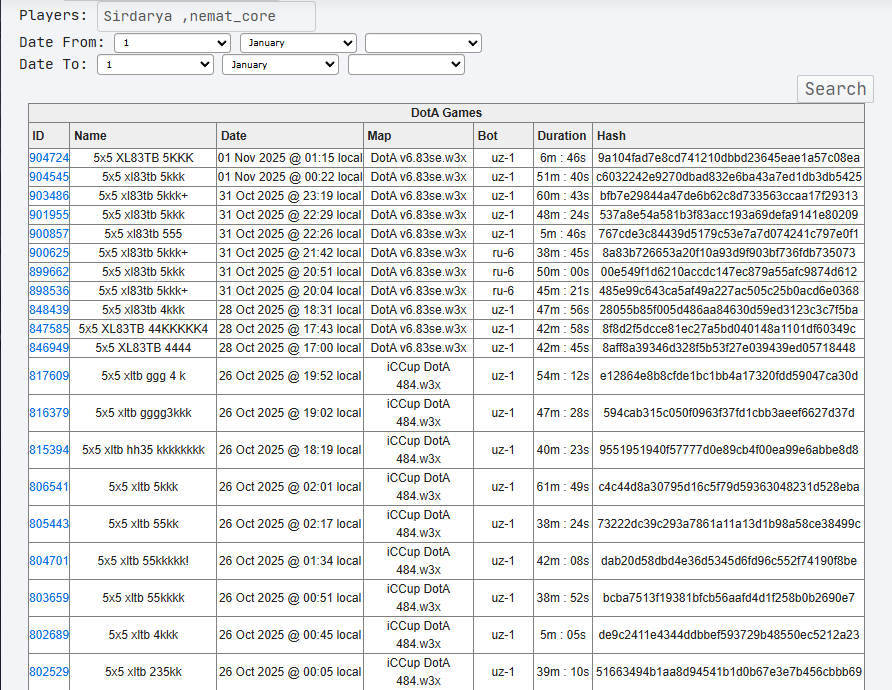
Task: Click duration 61m : 49s
Action: point(563,487)
